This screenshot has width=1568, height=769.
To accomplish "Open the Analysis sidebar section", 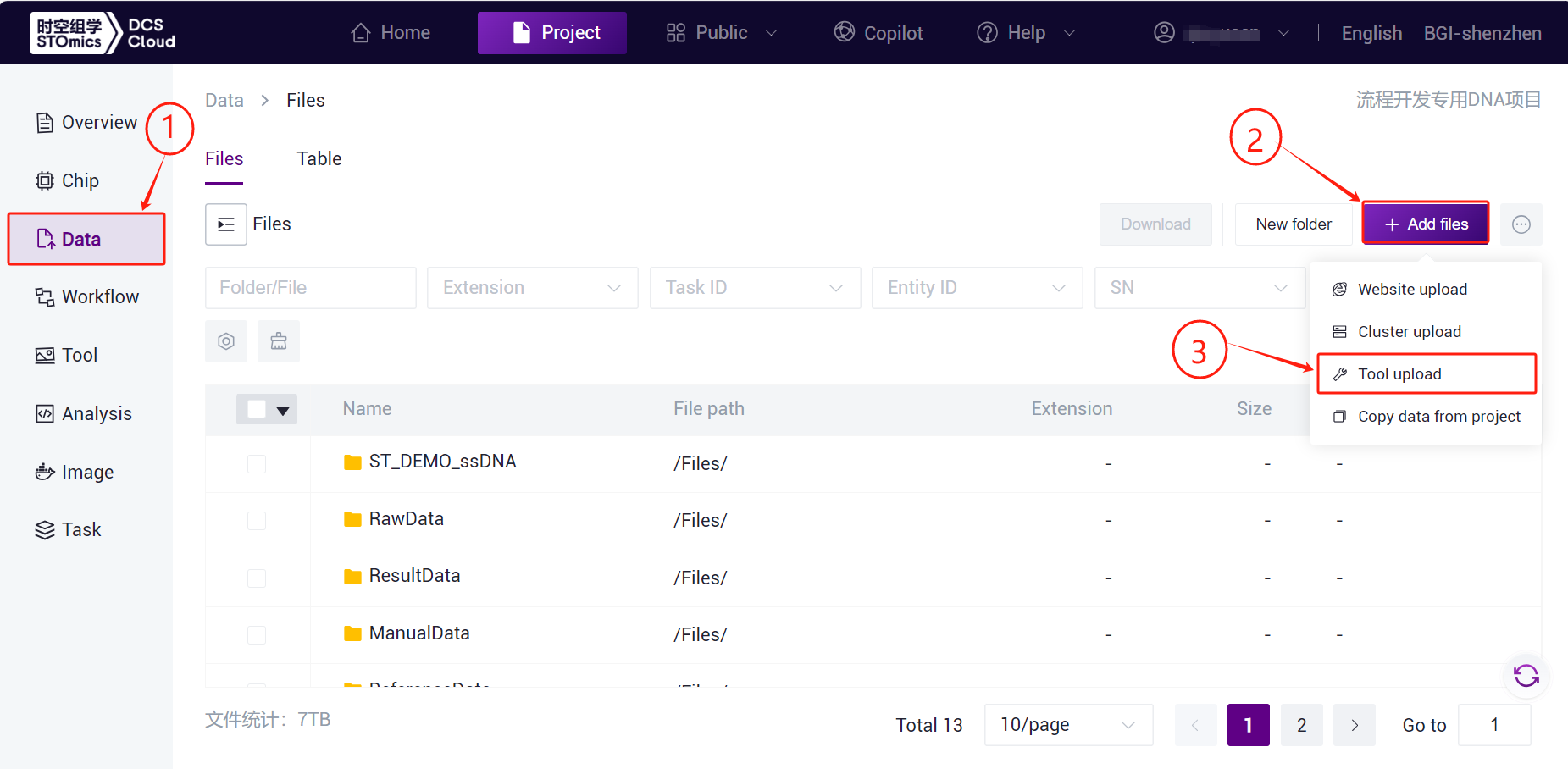I will tap(83, 413).
